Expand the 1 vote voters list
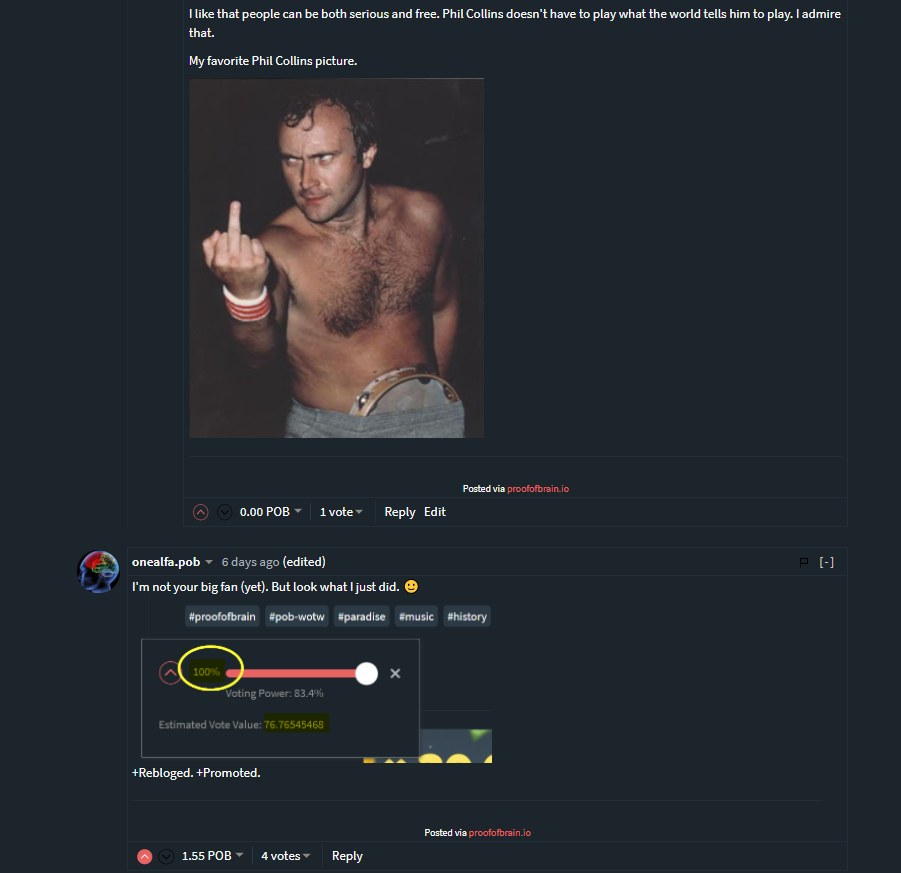 click(341, 512)
